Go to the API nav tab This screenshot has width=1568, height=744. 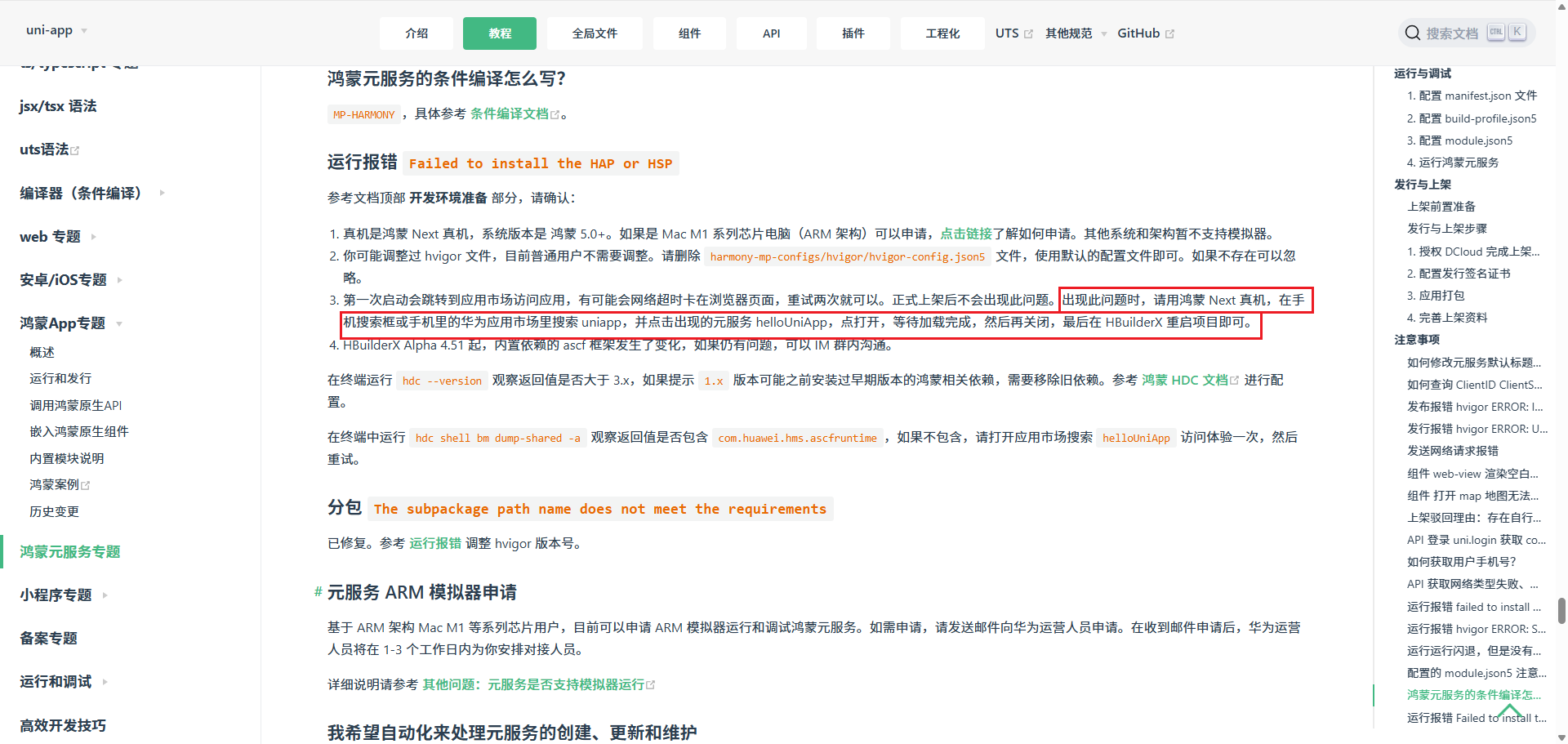coord(771,33)
